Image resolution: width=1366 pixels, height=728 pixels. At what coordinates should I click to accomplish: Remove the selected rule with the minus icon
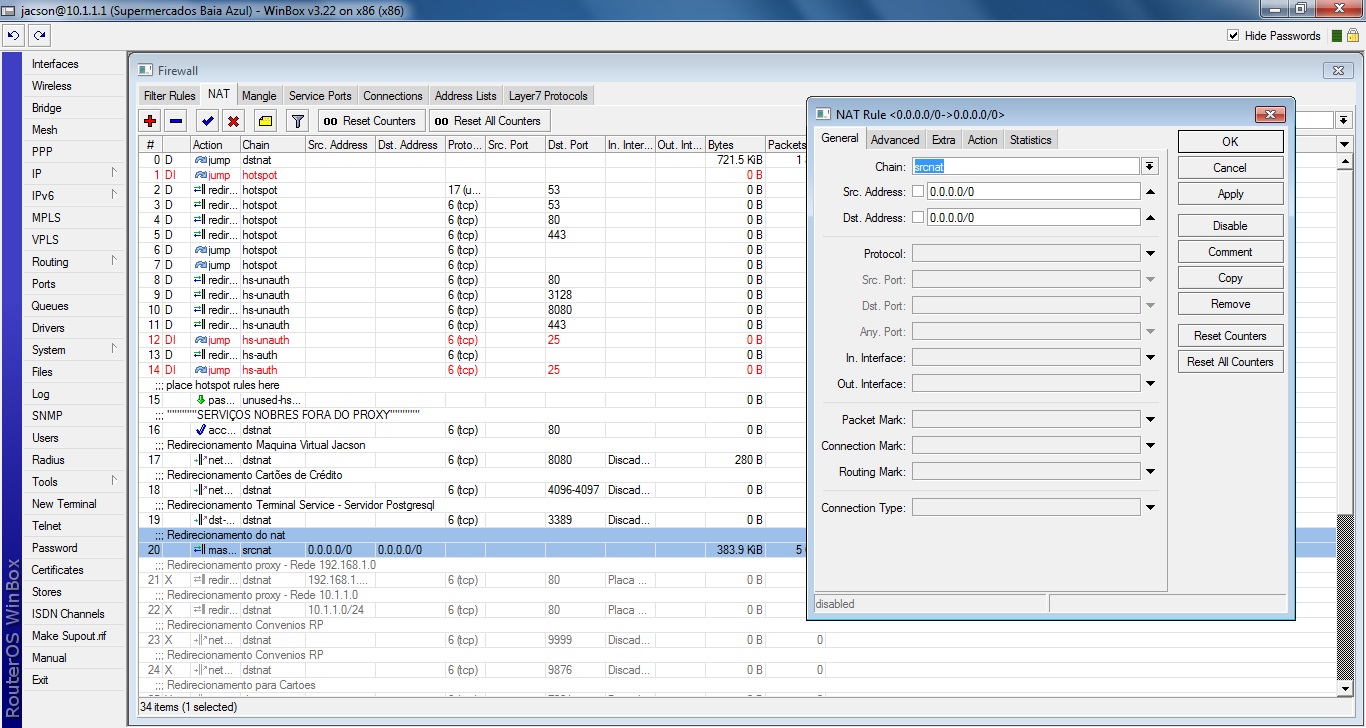(x=176, y=121)
